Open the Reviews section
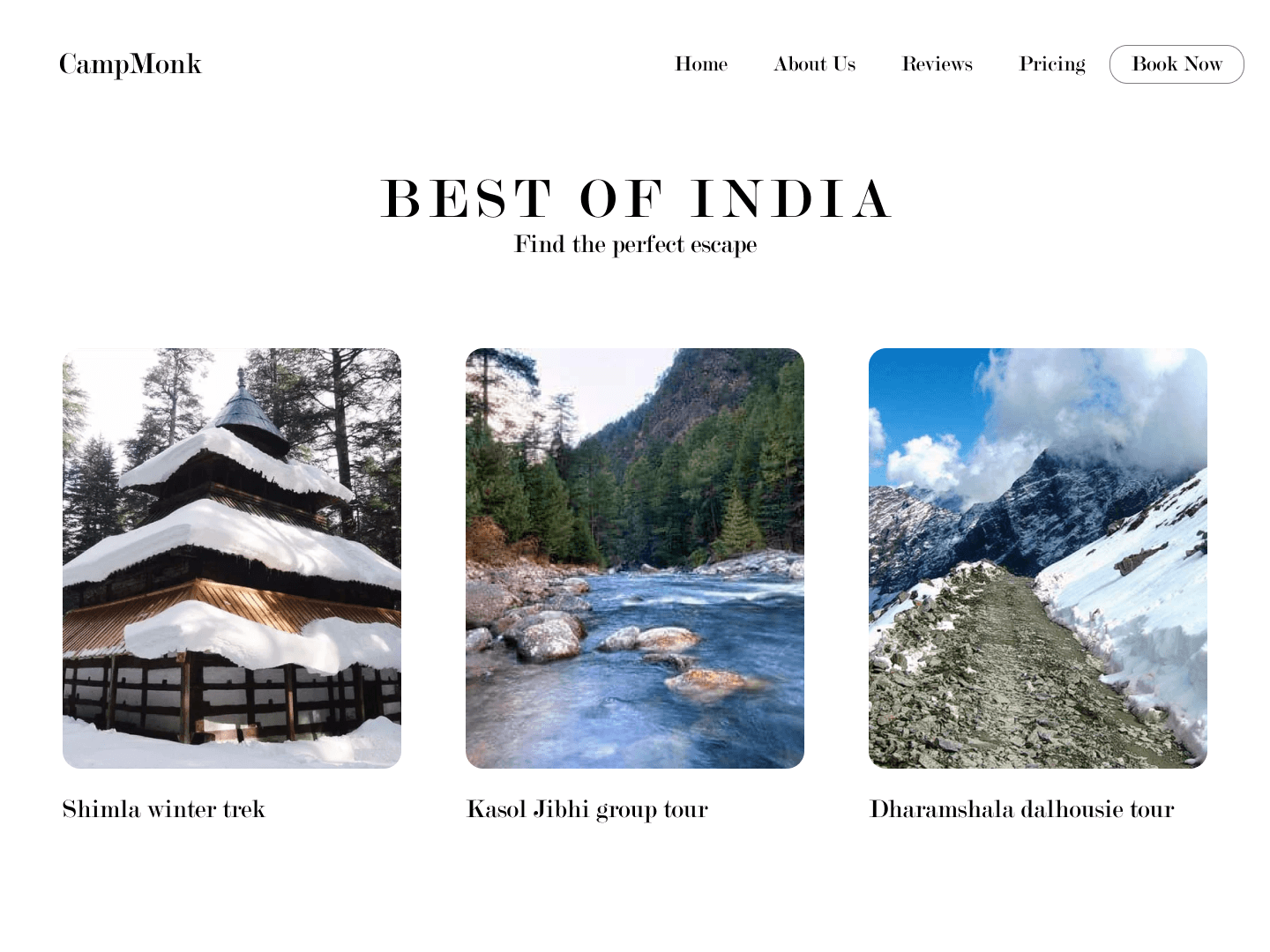The height and width of the screenshot is (952, 1270). (x=937, y=64)
